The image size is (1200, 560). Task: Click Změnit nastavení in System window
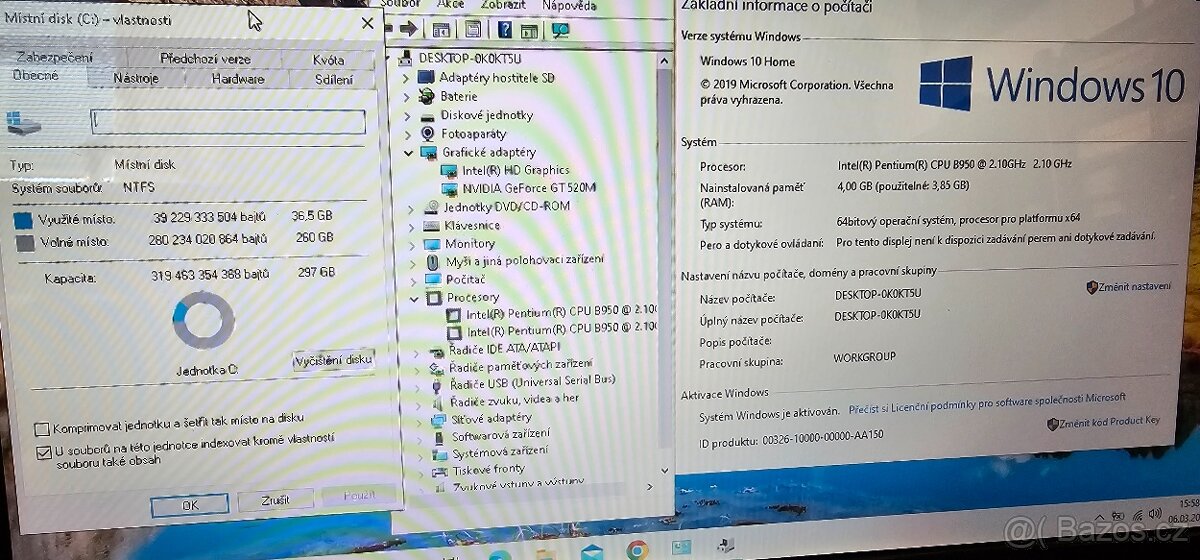(1128, 287)
